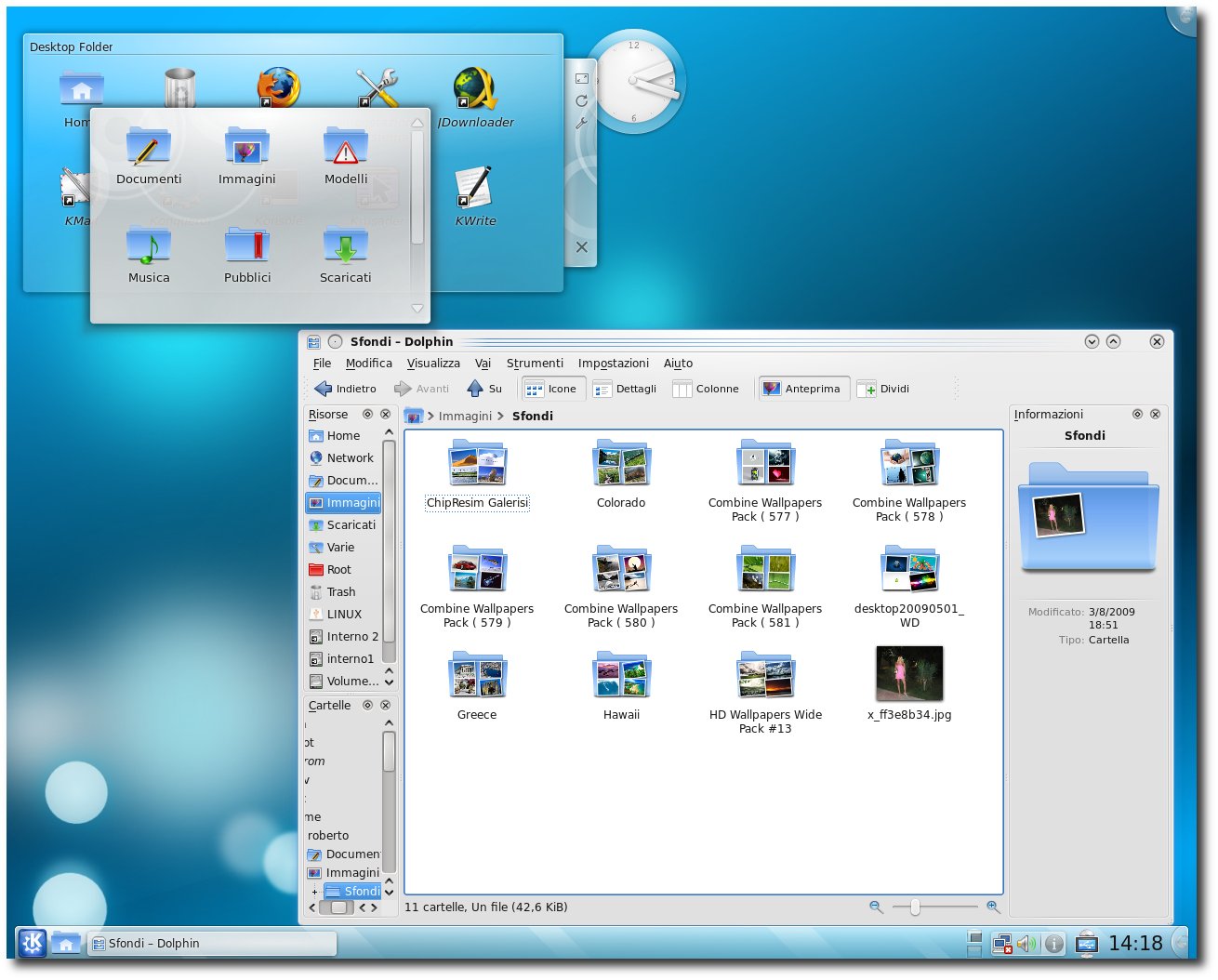Close the Risorse panel
This screenshot has height=980, width=1218.
[385, 415]
